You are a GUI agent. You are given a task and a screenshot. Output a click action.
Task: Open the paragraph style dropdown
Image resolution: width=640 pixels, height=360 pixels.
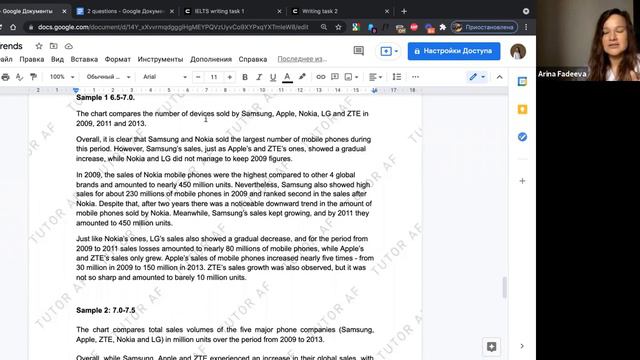click(x=108, y=77)
